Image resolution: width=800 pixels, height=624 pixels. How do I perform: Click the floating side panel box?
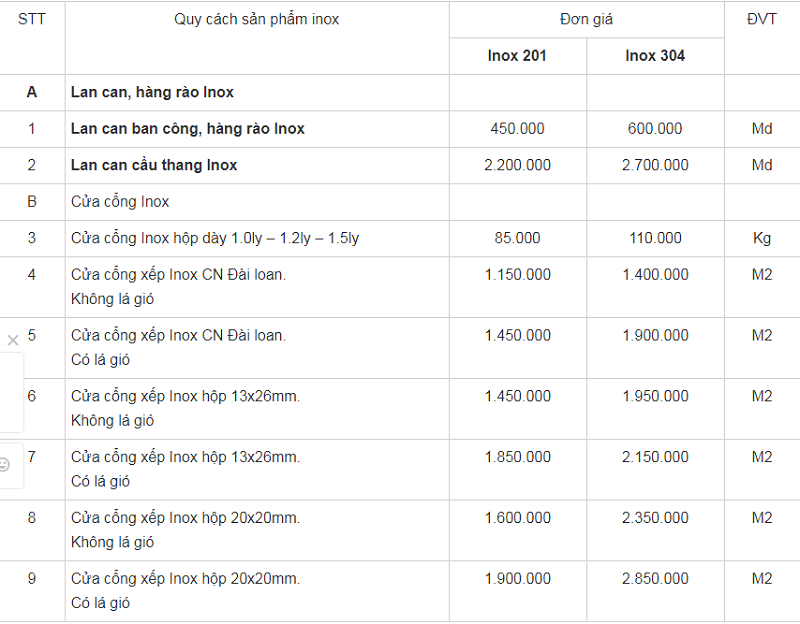point(12,392)
